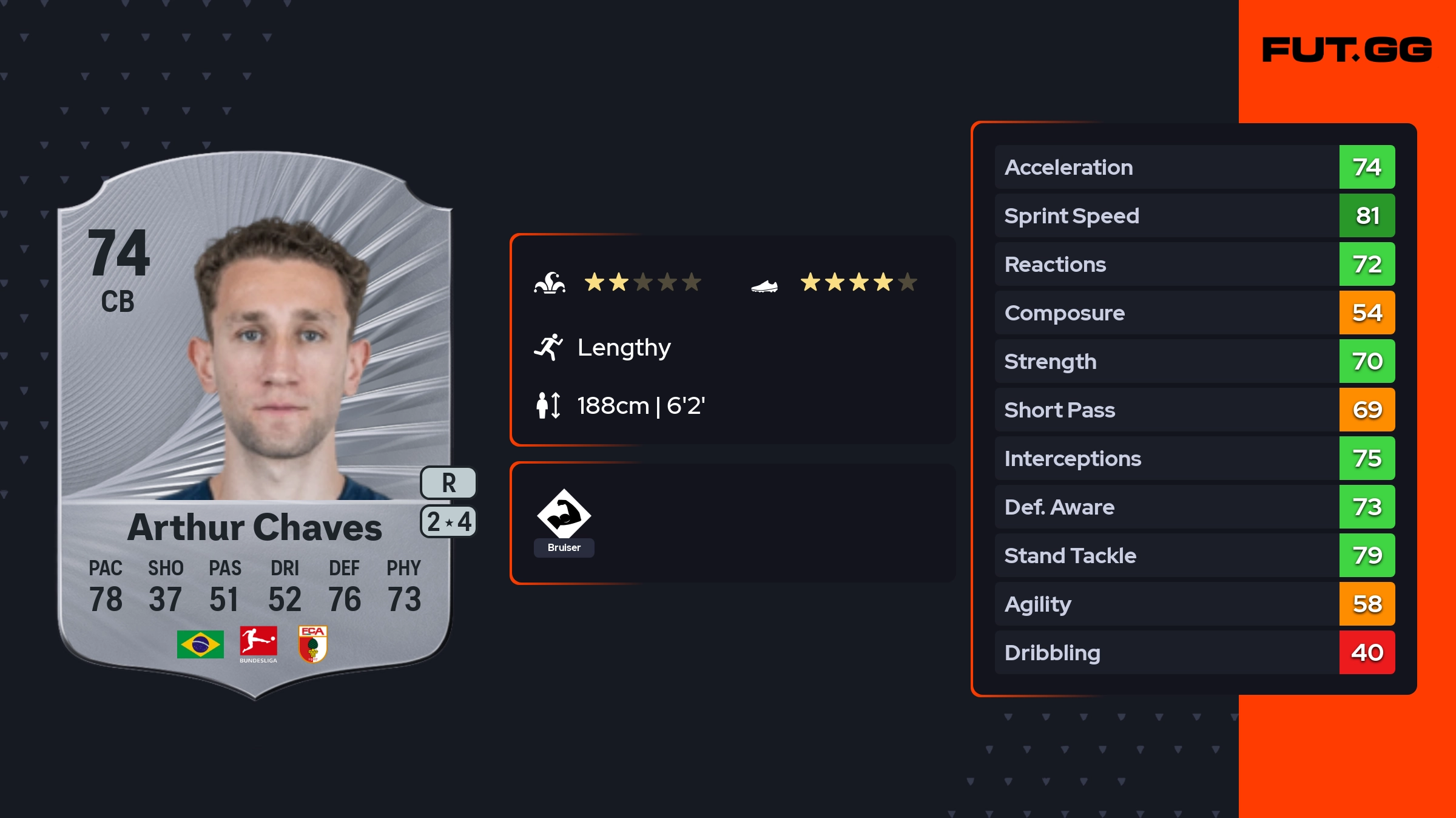1456x818 pixels.
Task: Click the FC Augsburg club badge
Action: point(313,644)
